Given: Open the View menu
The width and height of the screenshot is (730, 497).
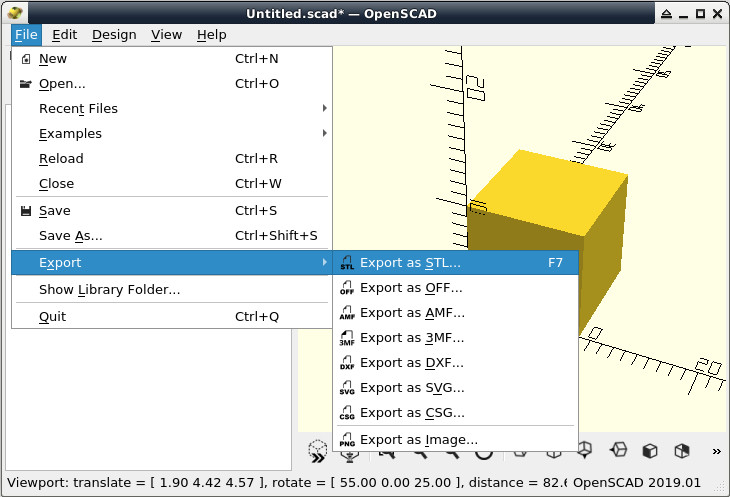Looking at the screenshot, I should click(x=166, y=35).
